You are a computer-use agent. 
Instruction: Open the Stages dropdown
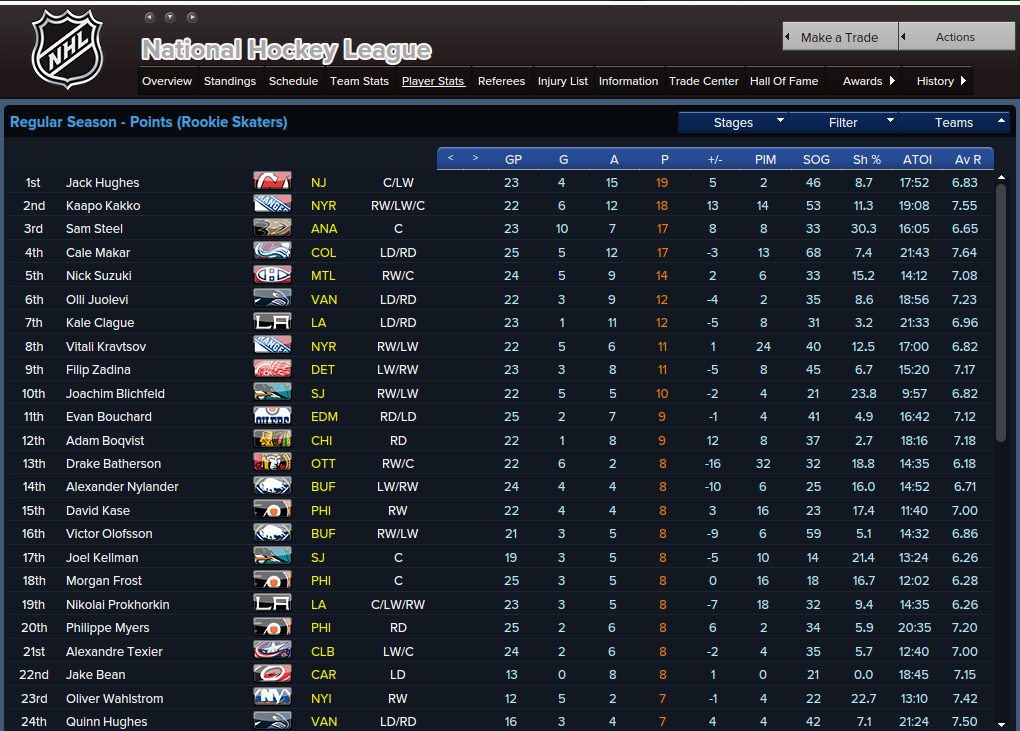click(x=733, y=122)
